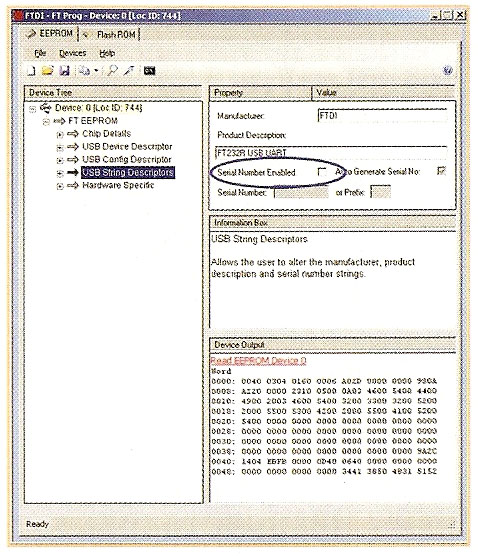
Task: Minimize the FT Prog window
Action: click(436, 15)
